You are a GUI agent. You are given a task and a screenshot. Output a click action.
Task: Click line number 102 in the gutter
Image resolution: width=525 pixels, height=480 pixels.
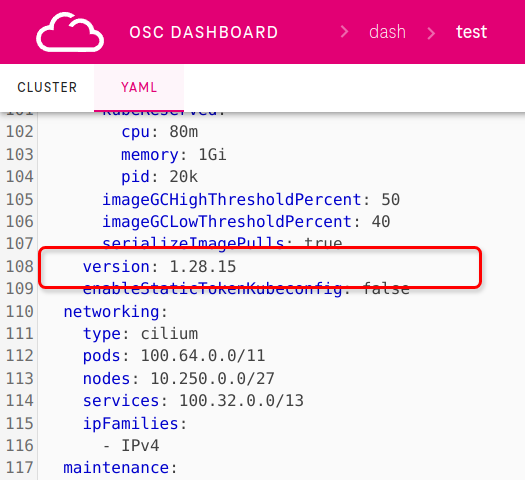20,132
